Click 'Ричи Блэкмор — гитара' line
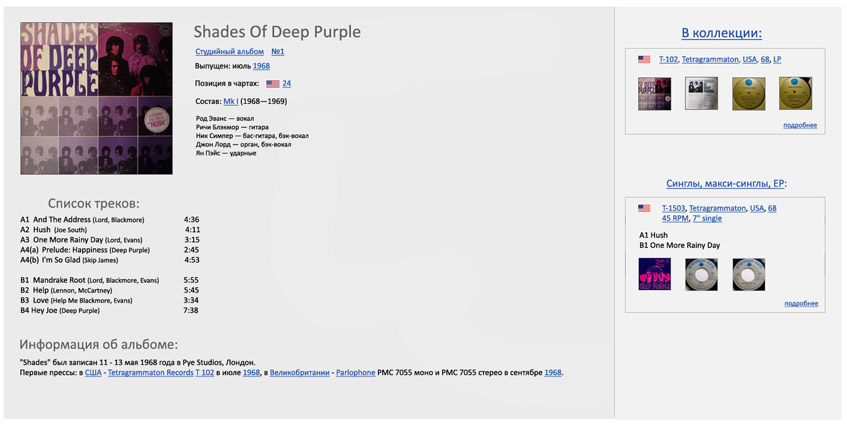This screenshot has width=847, height=425. 232,127
